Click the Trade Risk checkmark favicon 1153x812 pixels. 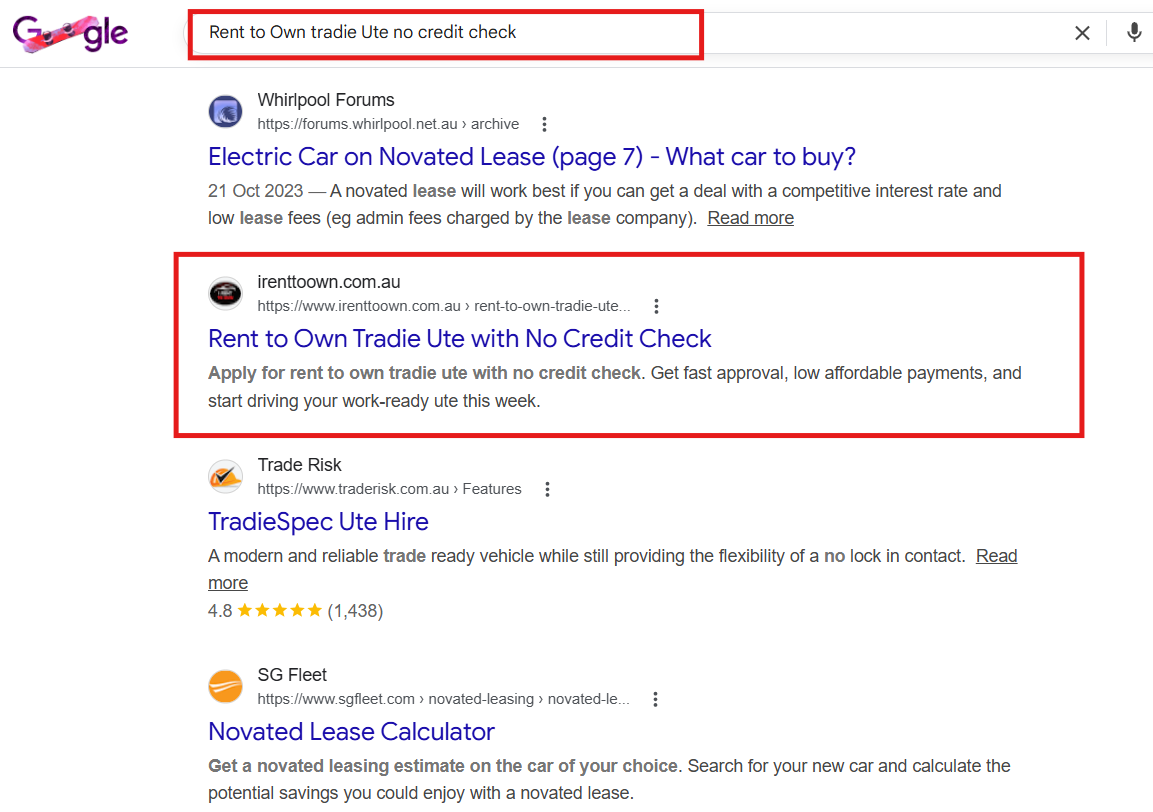click(225, 476)
